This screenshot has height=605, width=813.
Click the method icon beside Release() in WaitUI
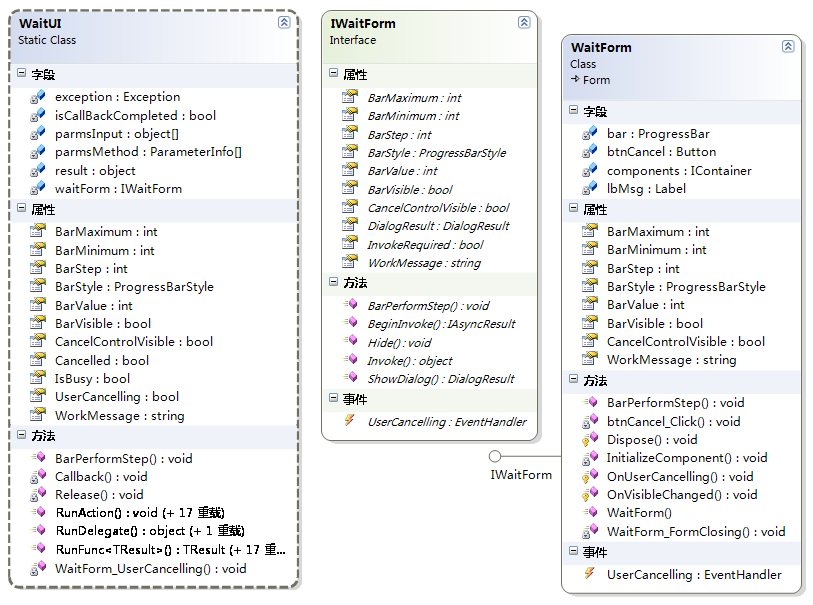click(x=38, y=495)
